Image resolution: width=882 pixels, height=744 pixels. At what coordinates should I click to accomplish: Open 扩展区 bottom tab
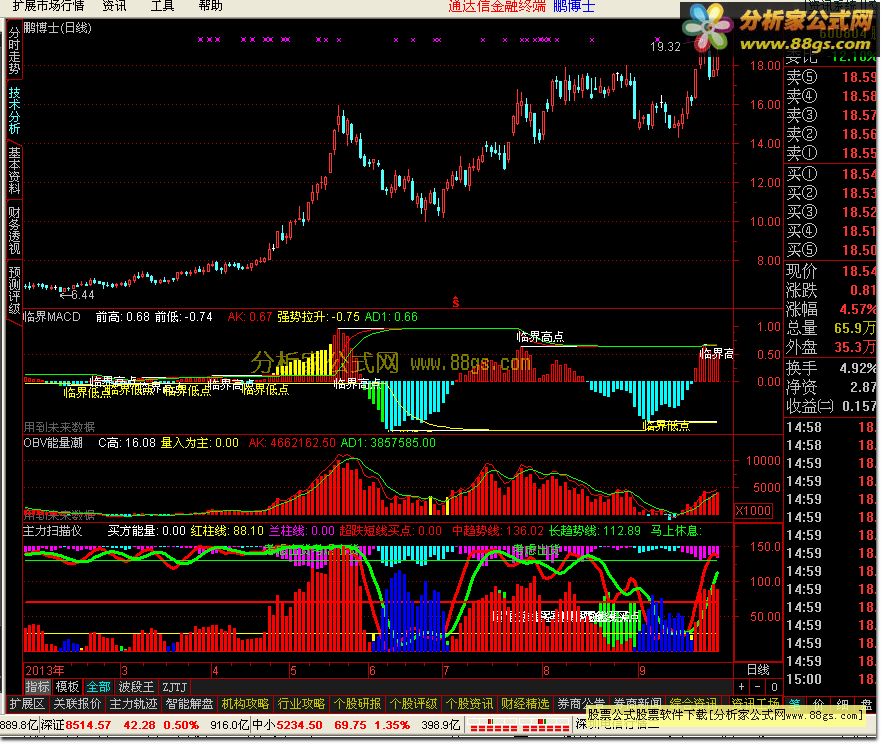coord(26,704)
